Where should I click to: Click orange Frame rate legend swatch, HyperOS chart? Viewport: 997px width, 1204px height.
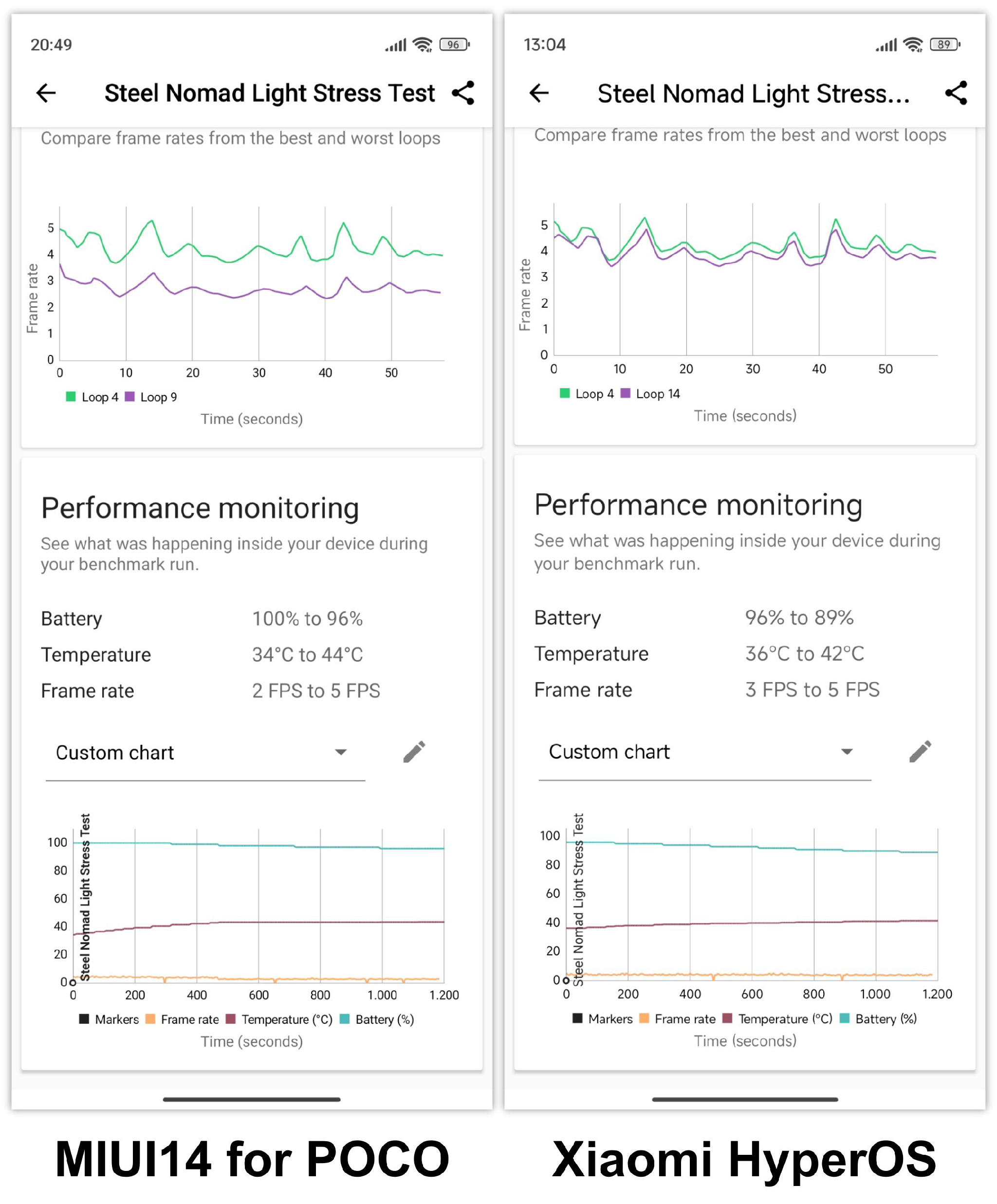(644, 1018)
